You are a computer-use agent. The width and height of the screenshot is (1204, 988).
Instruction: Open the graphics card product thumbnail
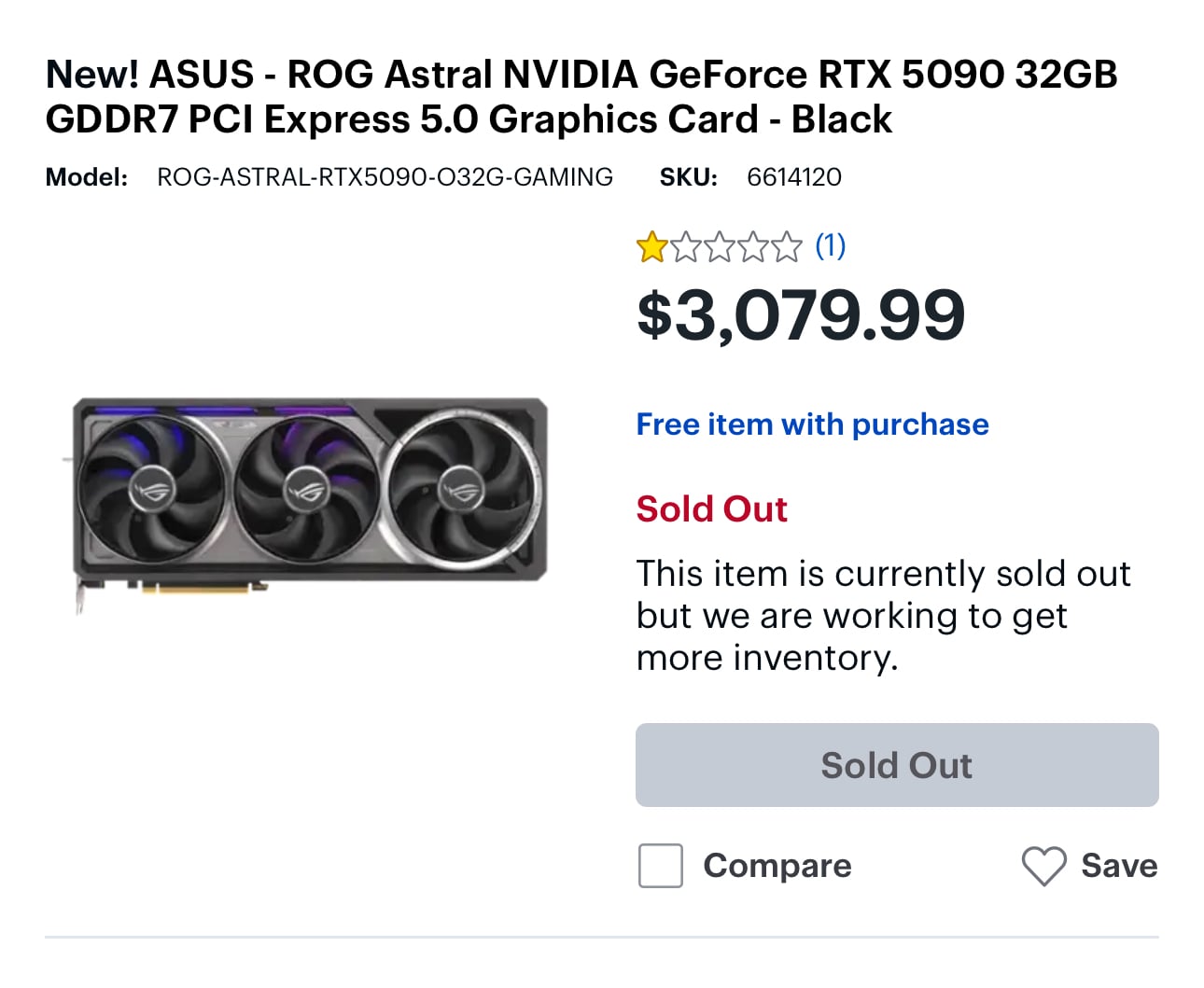coord(307,503)
